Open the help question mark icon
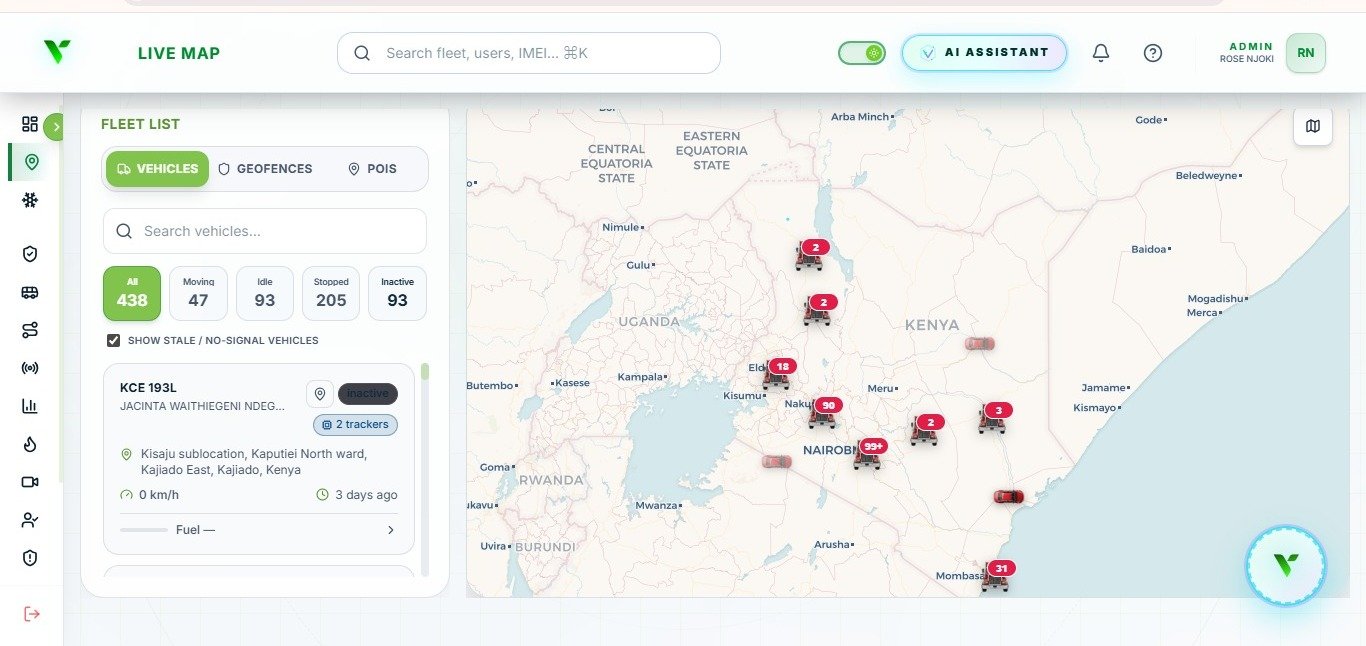Viewport: 1366px width, 646px height. pos(1153,53)
